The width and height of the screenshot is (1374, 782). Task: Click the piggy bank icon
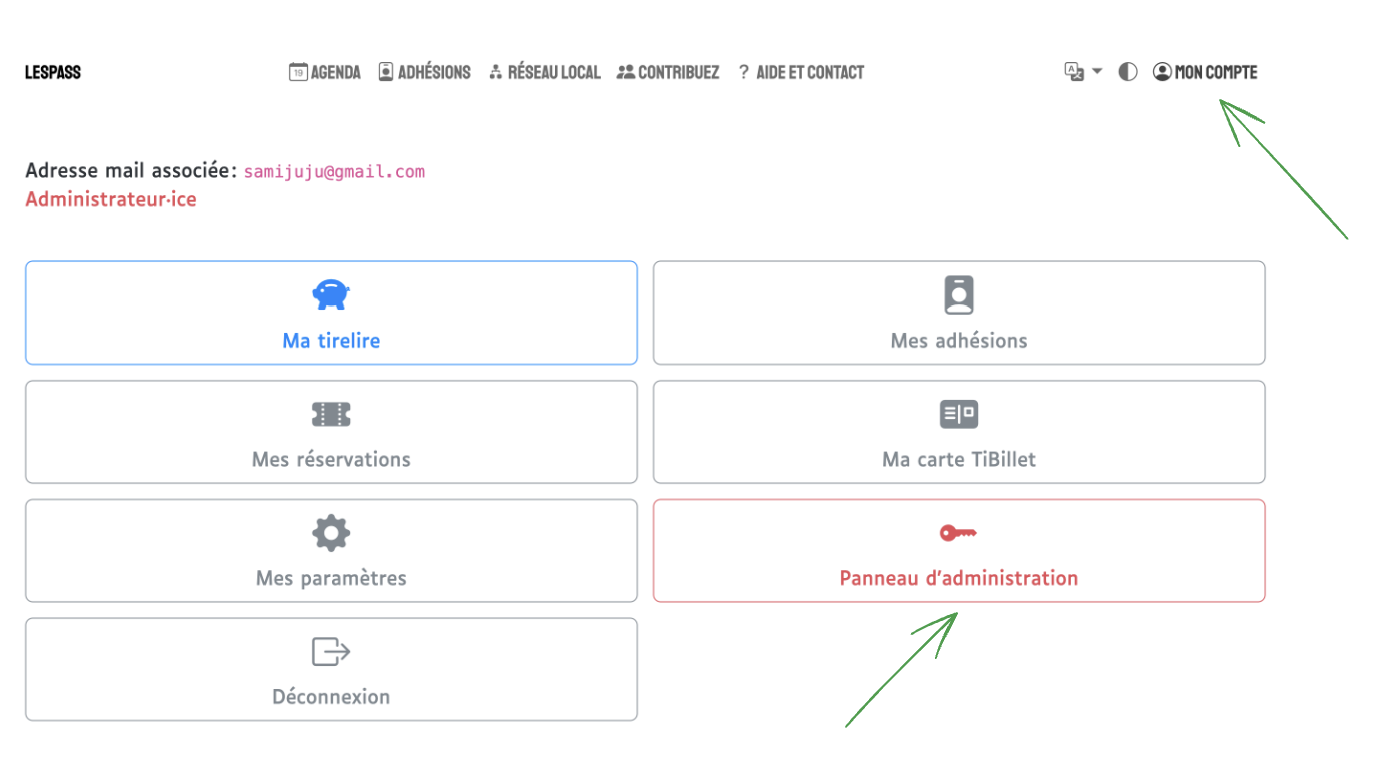click(331, 294)
